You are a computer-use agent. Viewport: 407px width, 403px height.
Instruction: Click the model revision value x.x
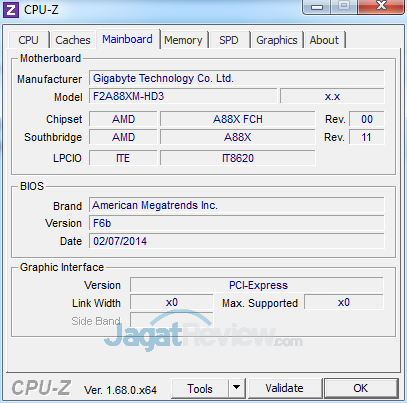pos(332,96)
